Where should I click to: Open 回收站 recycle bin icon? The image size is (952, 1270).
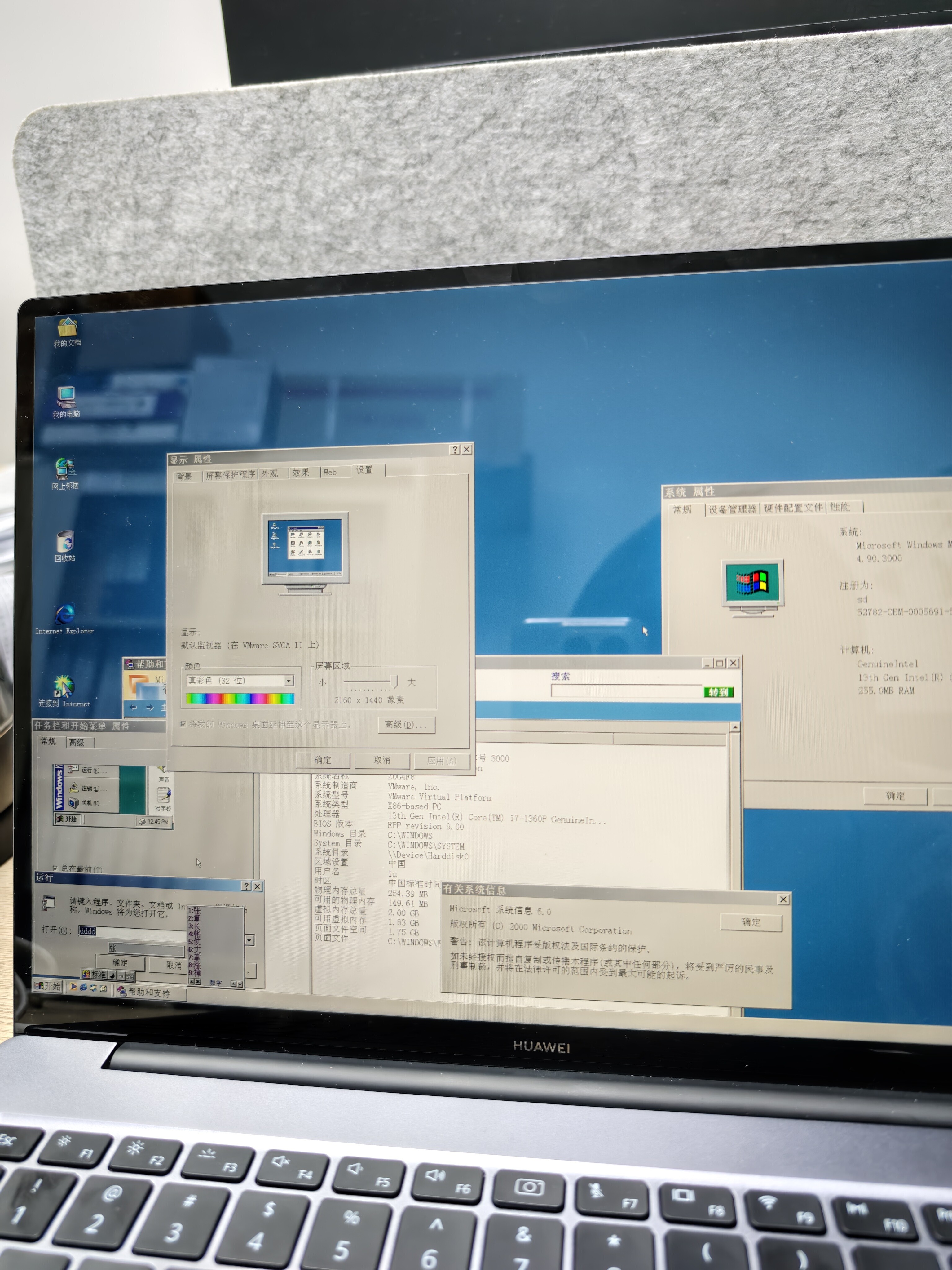coord(65,541)
